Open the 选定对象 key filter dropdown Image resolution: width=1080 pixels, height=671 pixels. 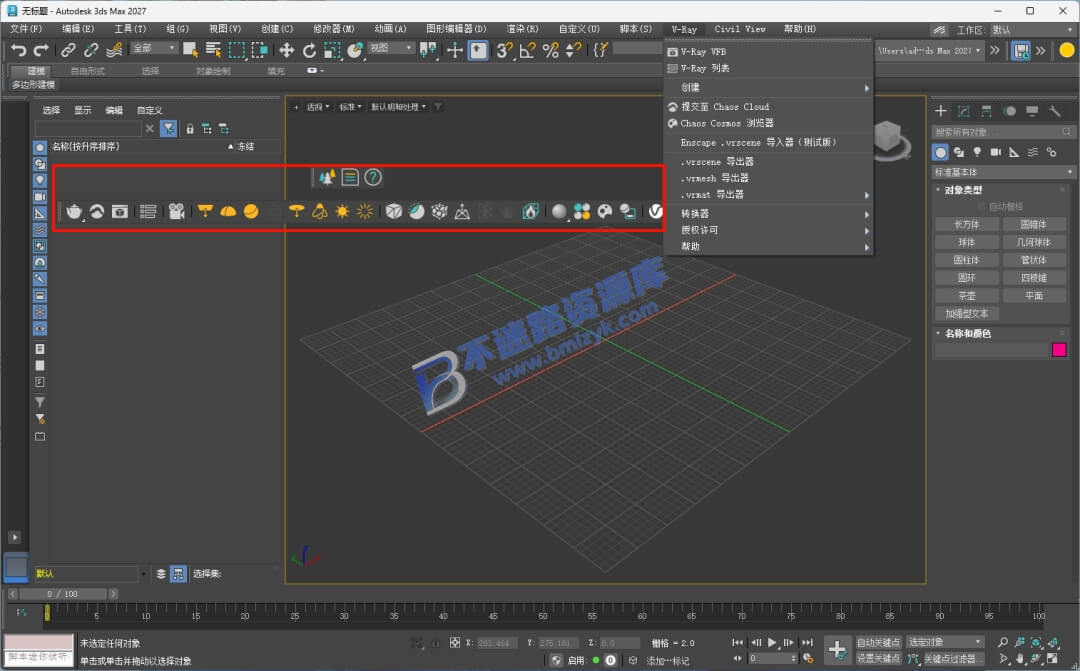click(944, 642)
